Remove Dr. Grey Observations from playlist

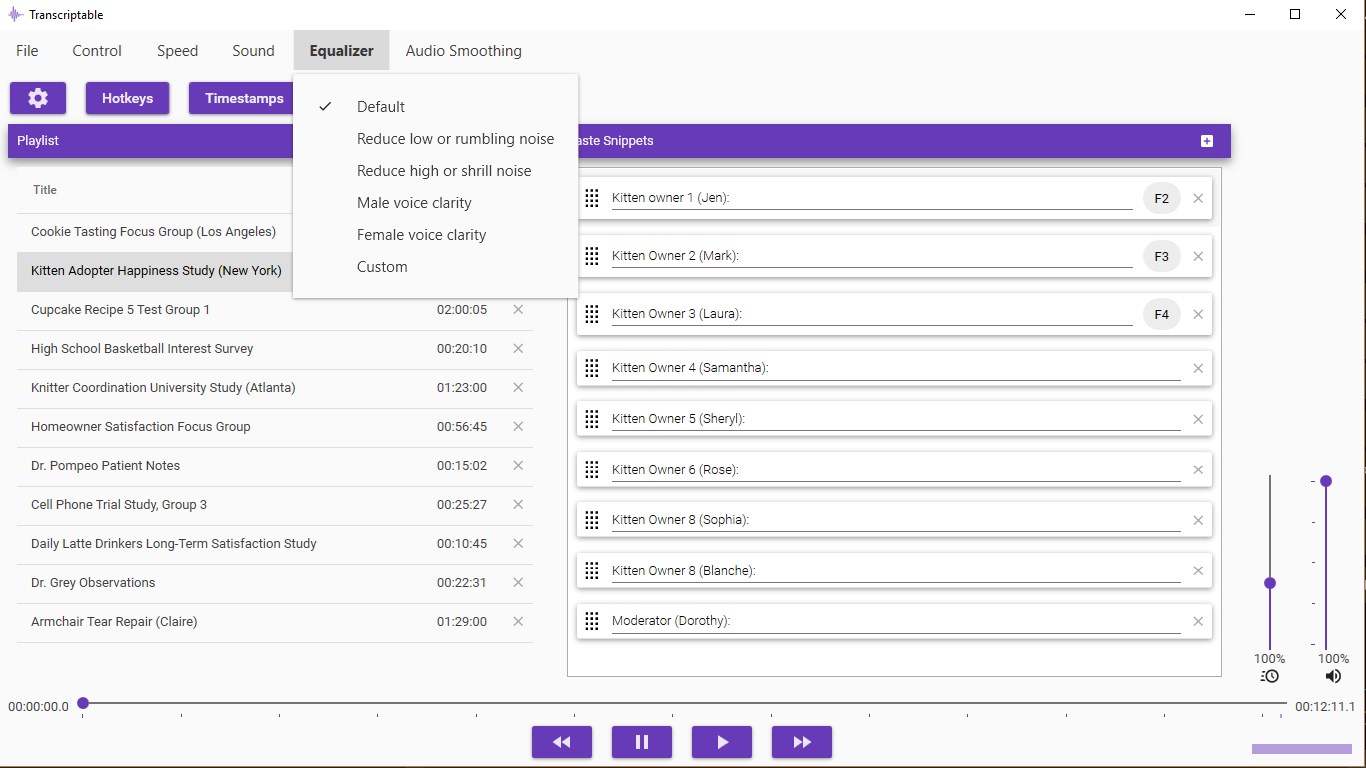(x=518, y=583)
